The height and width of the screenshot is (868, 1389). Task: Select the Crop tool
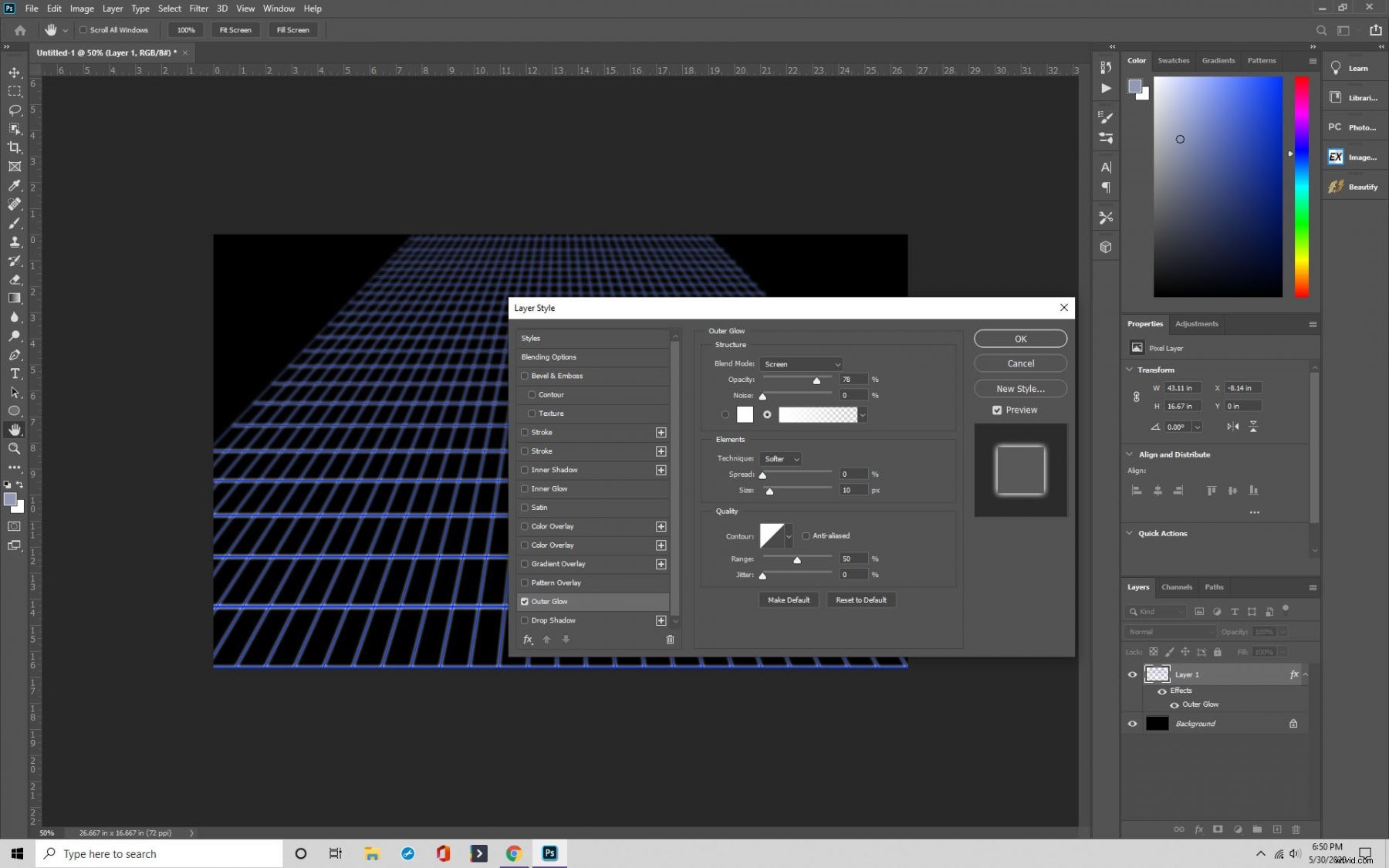14,147
